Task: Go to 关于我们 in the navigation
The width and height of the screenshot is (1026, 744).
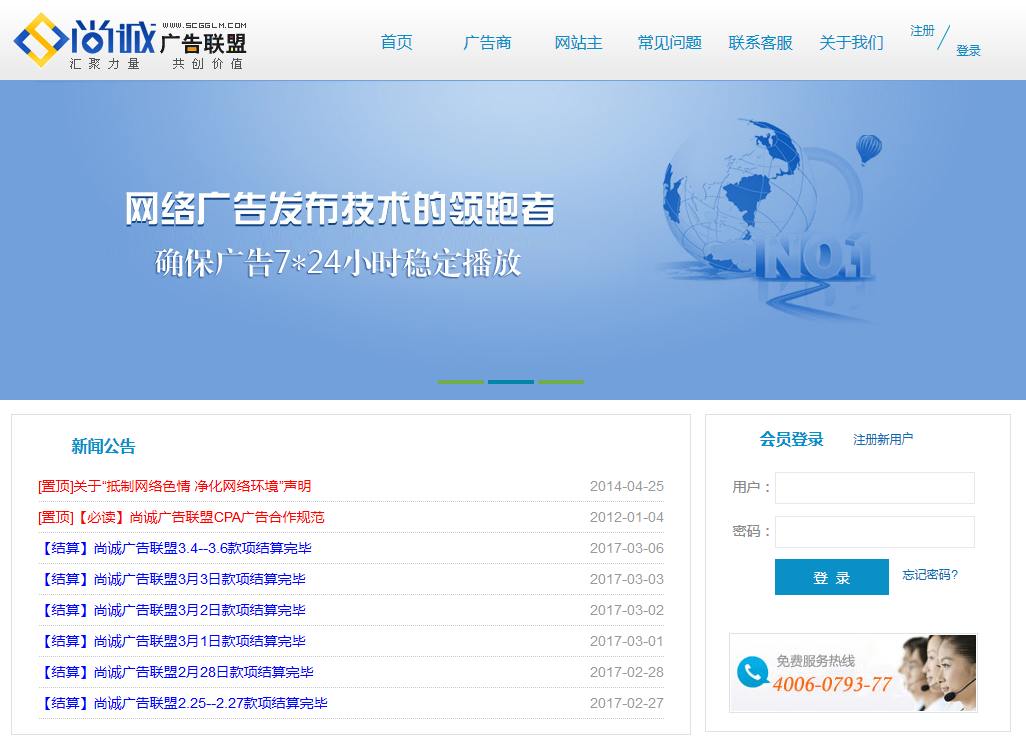Action: coord(851,42)
